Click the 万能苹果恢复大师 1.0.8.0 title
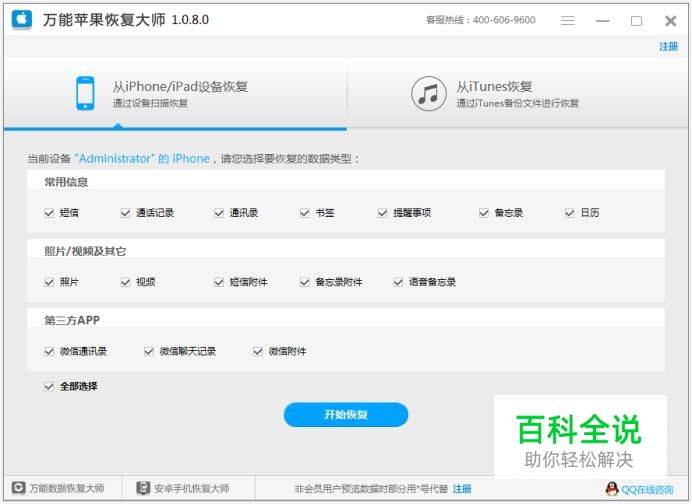The height and width of the screenshot is (504, 692). coord(126,20)
